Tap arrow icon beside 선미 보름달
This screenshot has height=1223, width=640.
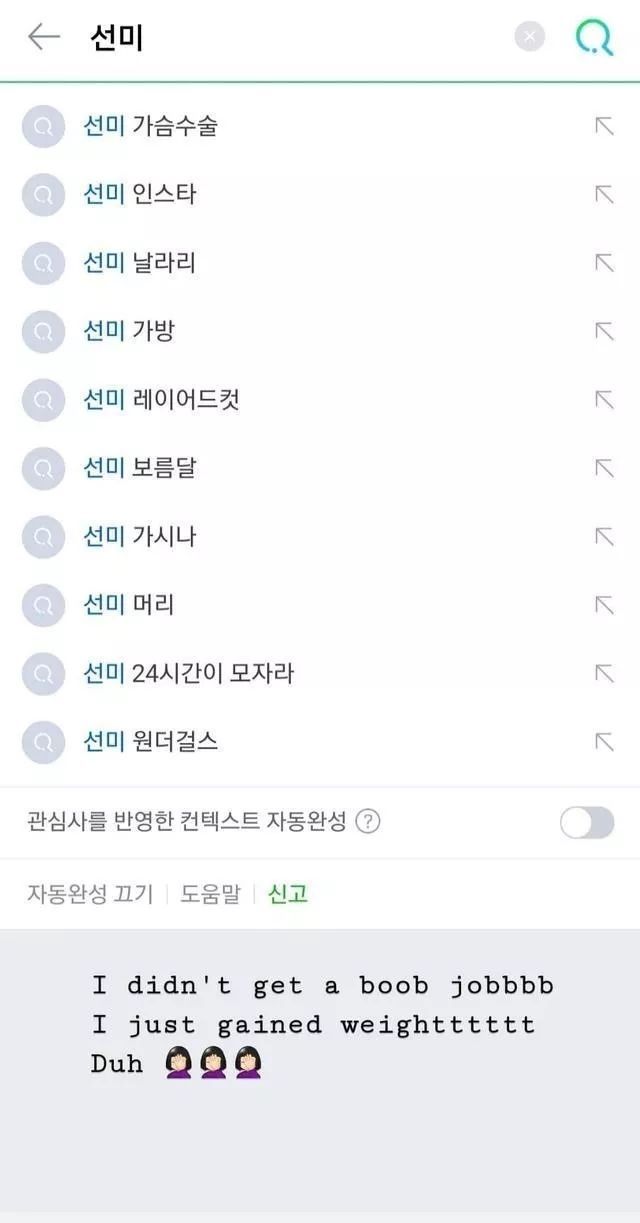(604, 467)
